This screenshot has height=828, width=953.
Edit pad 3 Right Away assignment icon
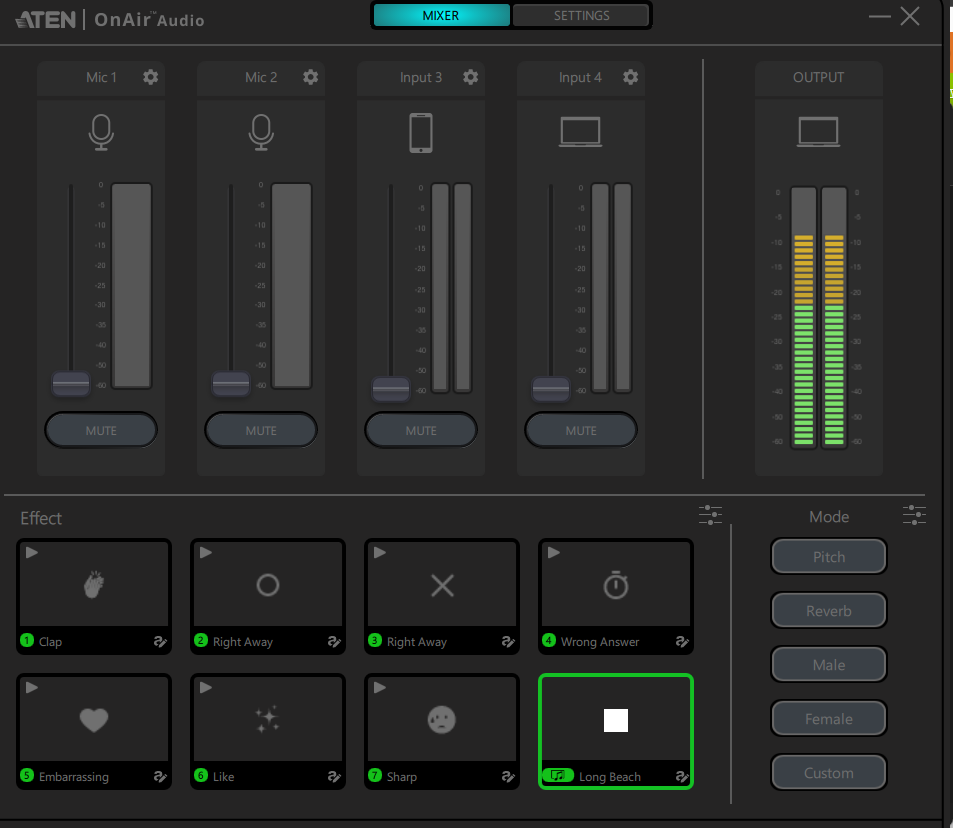coord(508,641)
